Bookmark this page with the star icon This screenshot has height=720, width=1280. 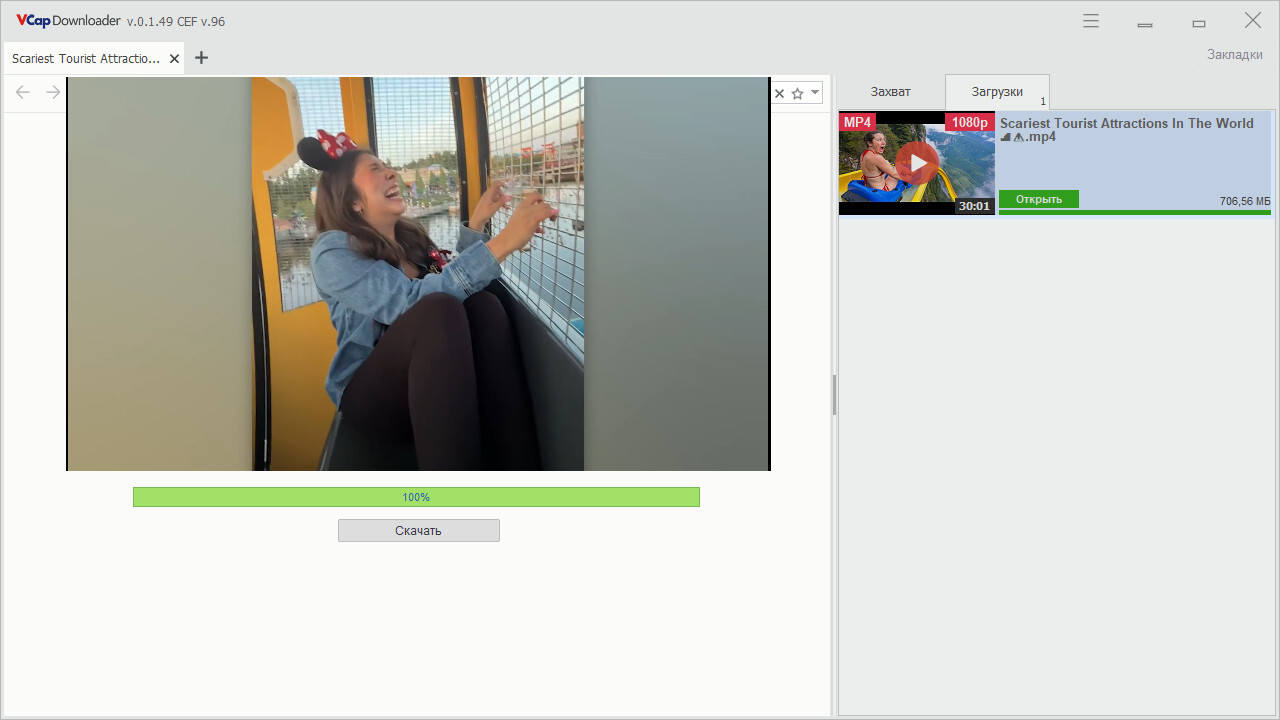797,93
